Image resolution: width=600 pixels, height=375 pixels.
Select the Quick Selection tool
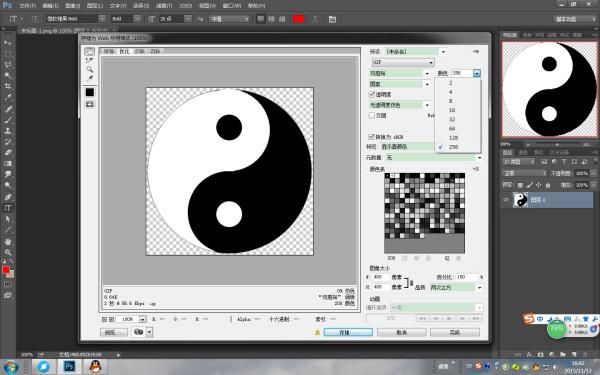click(x=8, y=75)
